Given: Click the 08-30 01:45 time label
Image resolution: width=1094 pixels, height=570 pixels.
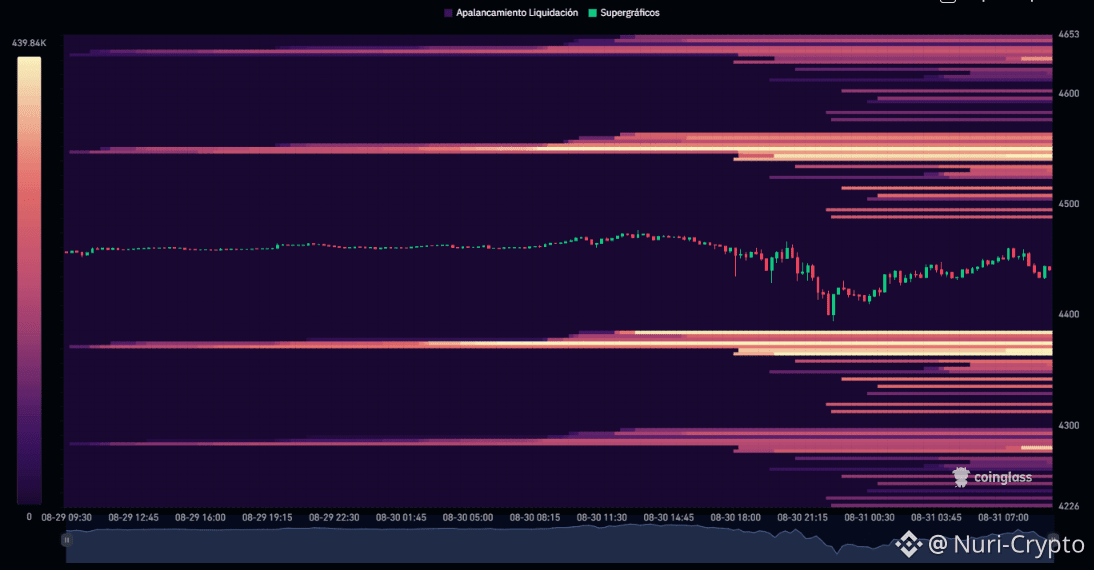Looking at the screenshot, I should (x=401, y=518).
